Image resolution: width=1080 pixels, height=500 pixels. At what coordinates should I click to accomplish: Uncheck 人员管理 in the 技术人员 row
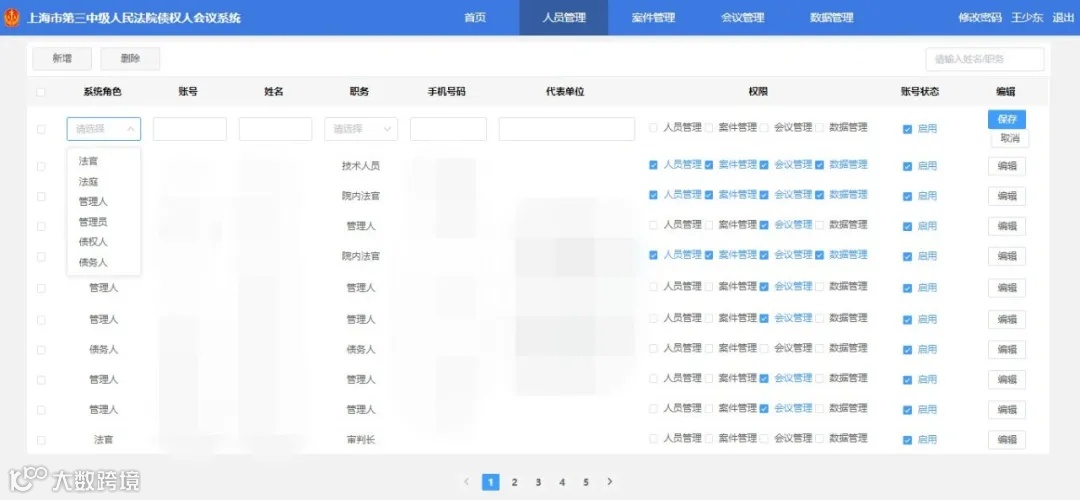pos(653,165)
